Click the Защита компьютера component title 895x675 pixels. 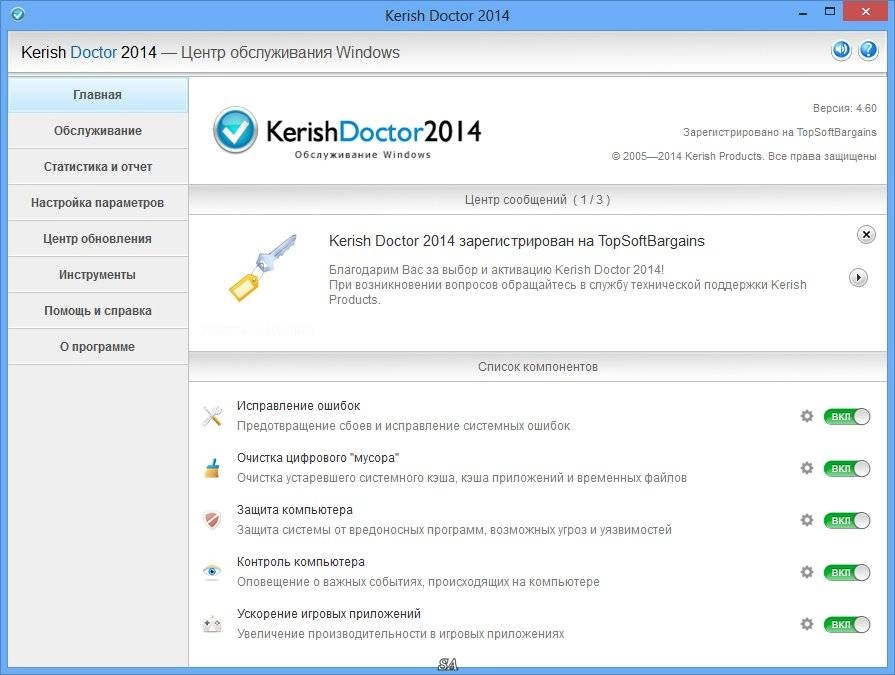295,510
